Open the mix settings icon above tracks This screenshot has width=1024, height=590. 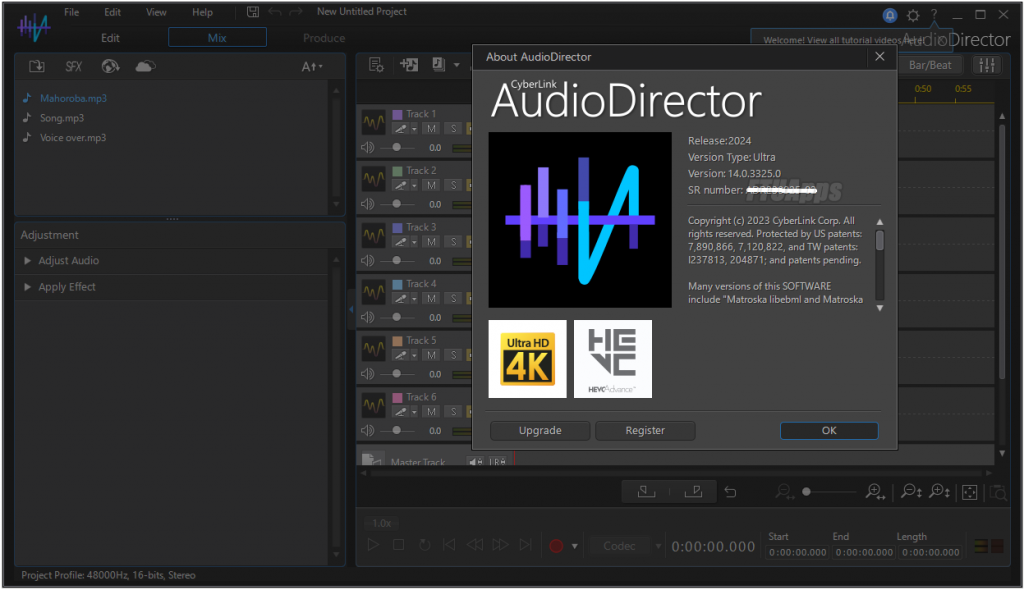(376, 65)
